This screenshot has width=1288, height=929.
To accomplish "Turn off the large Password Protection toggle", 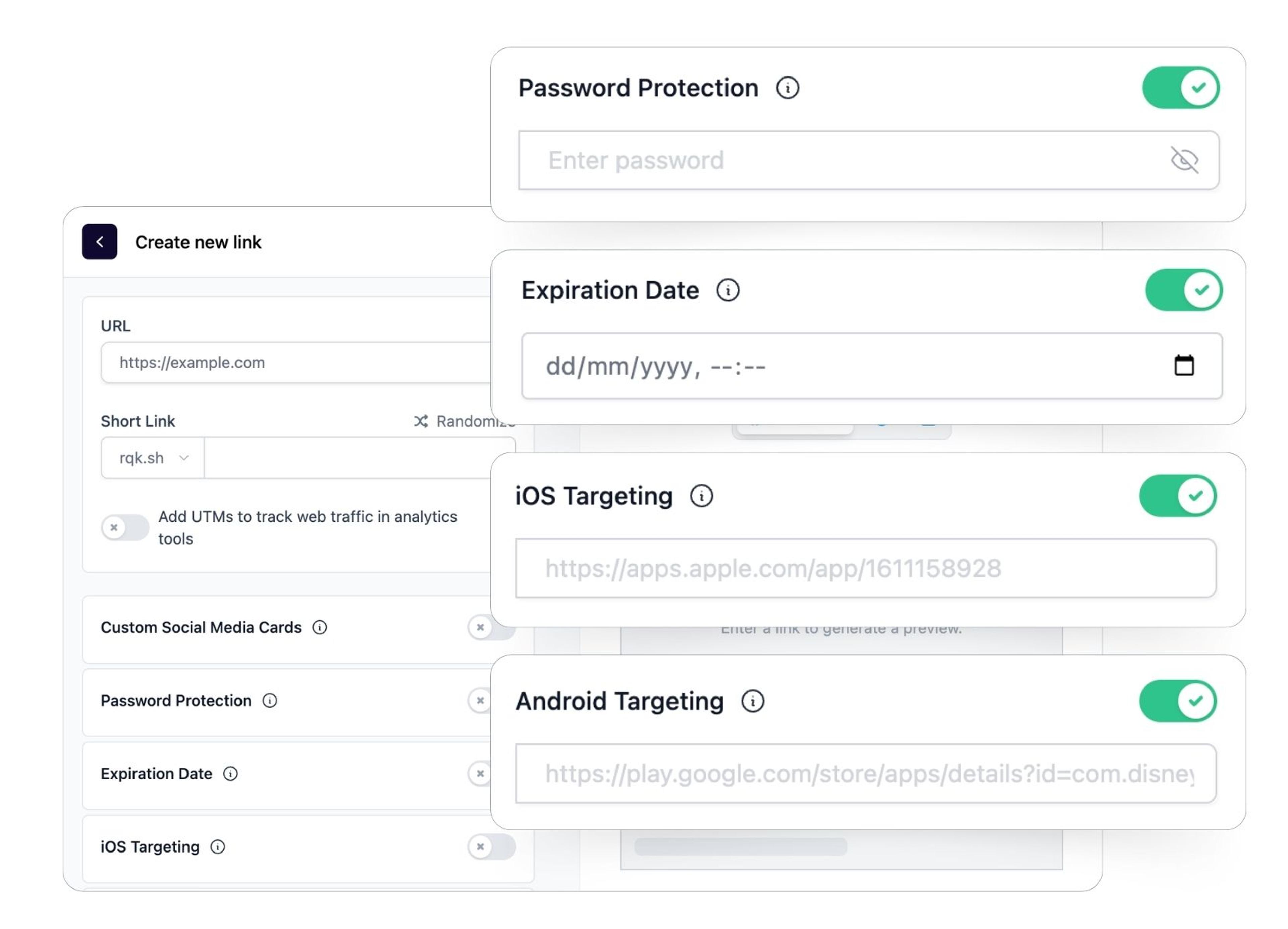I will coord(1181,88).
